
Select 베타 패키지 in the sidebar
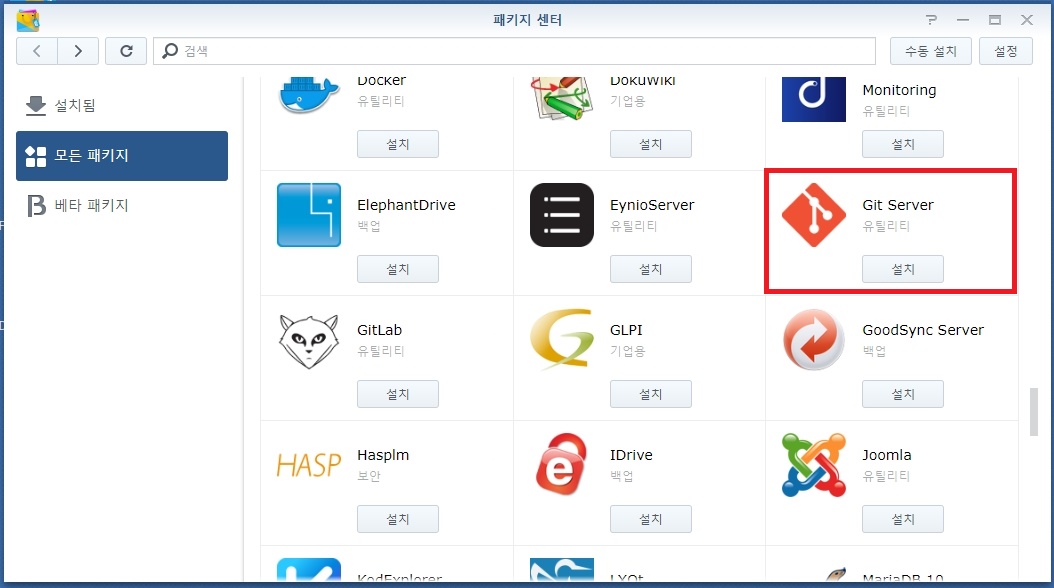click(x=122, y=206)
